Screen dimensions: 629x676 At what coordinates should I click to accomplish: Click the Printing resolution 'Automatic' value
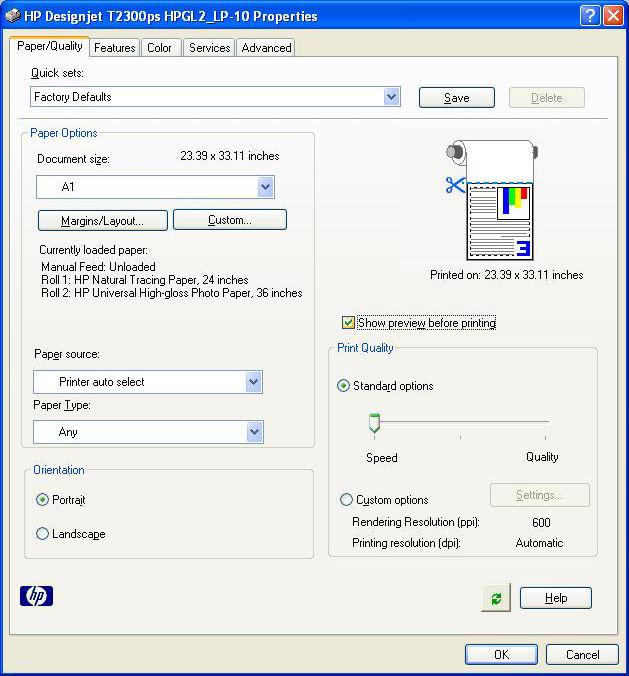click(x=539, y=543)
